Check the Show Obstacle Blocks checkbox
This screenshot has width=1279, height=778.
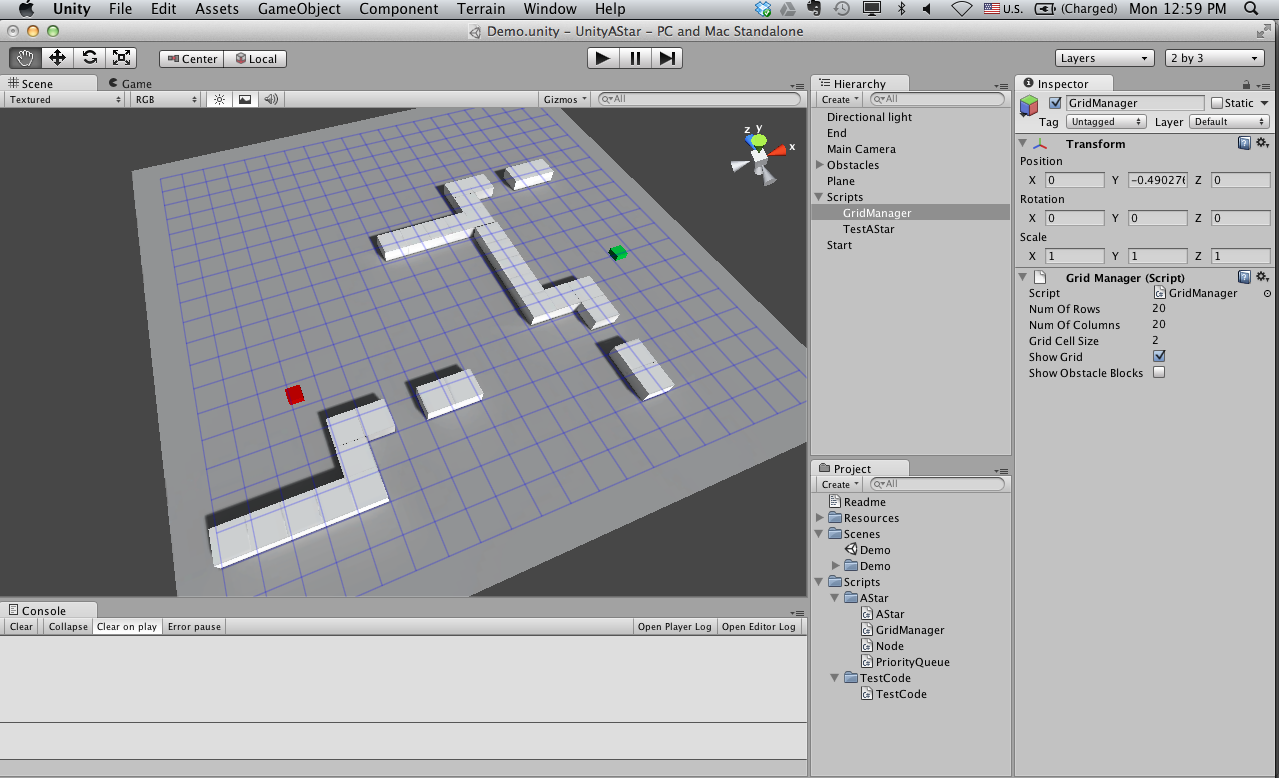(1159, 372)
